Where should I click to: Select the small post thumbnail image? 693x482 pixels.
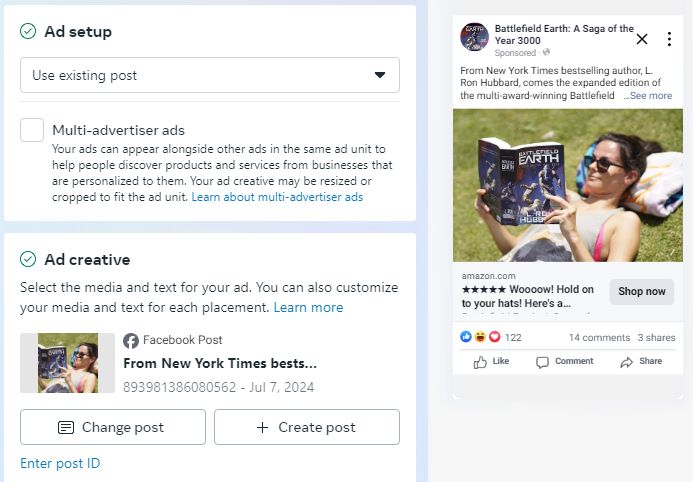68,363
